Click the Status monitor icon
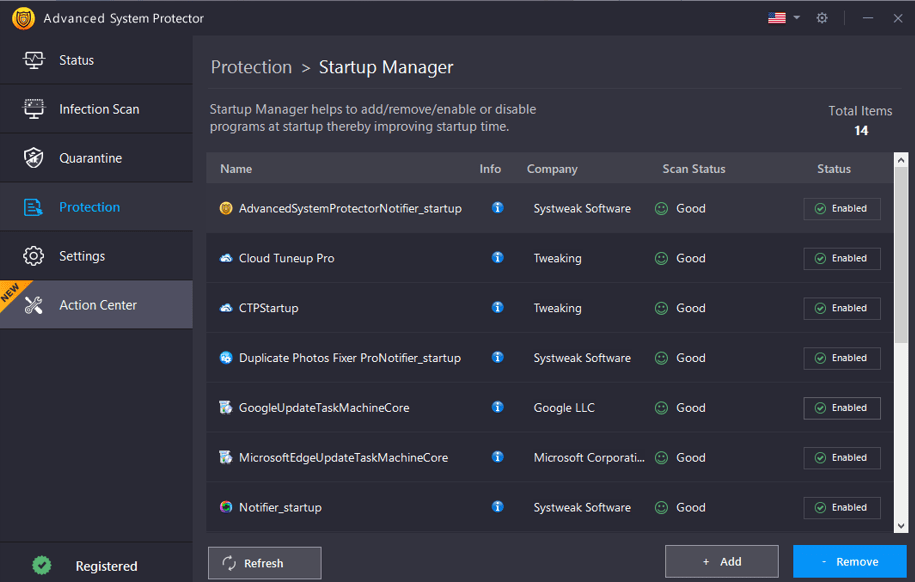This screenshot has width=915, height=582. [33, 60]
